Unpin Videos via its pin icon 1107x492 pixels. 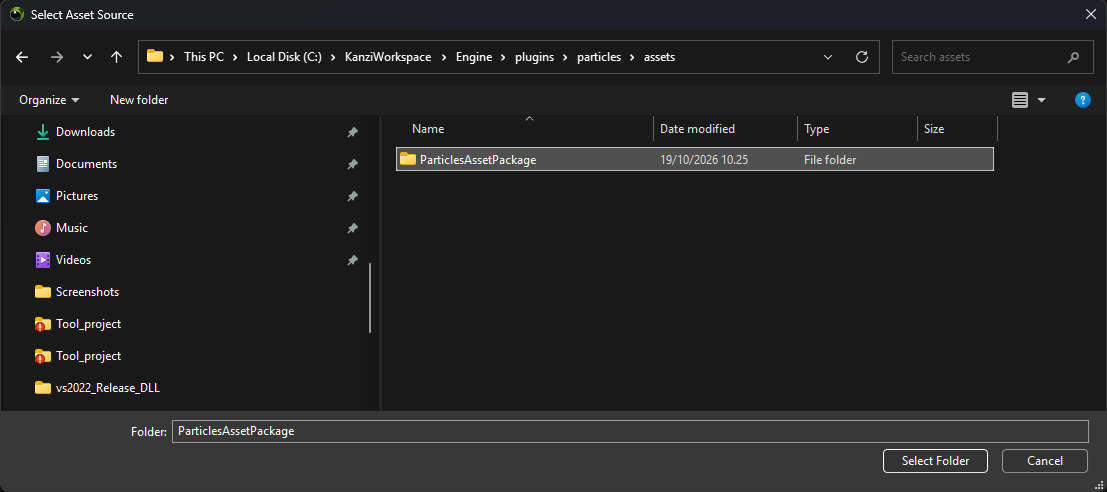352,260
